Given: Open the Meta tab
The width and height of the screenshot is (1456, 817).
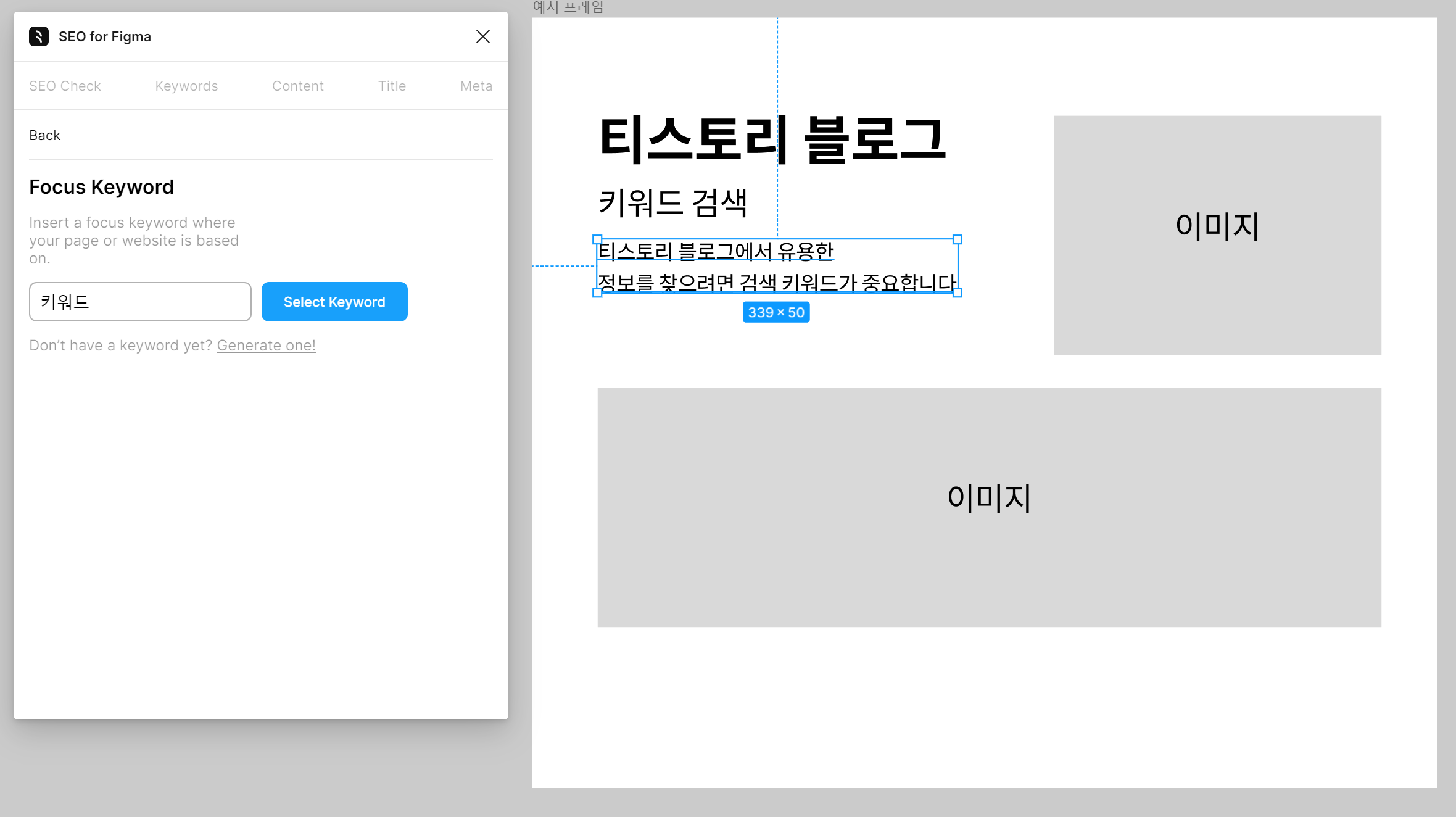Looking at the screenshot, I should pyautogui.click(x=476, y=86).
